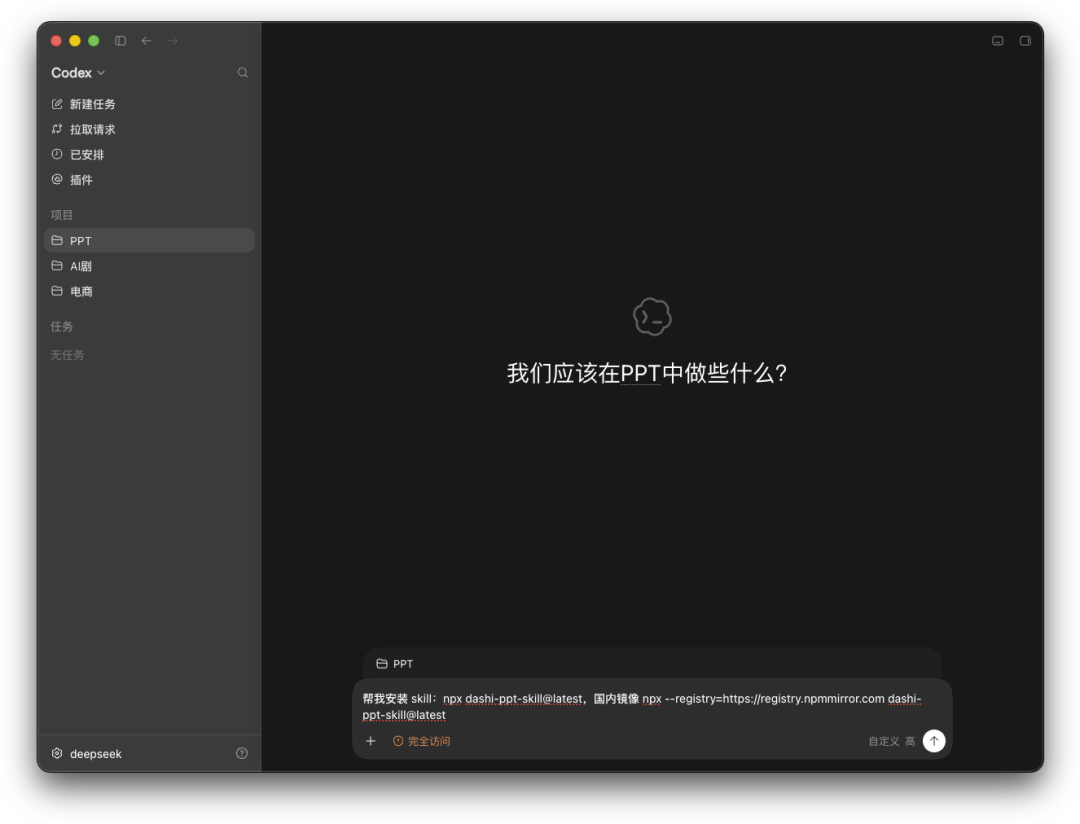This screenshot has height=824, width=1080.
Task: Click the 无任务 placeholder text
Action: pos(68,355)
